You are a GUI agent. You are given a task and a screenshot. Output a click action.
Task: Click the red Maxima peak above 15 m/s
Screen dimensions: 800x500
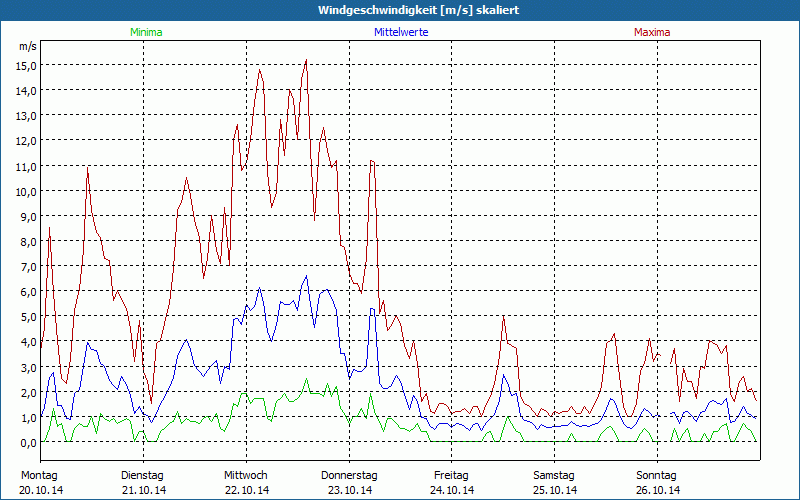click(x=306, y=60)
